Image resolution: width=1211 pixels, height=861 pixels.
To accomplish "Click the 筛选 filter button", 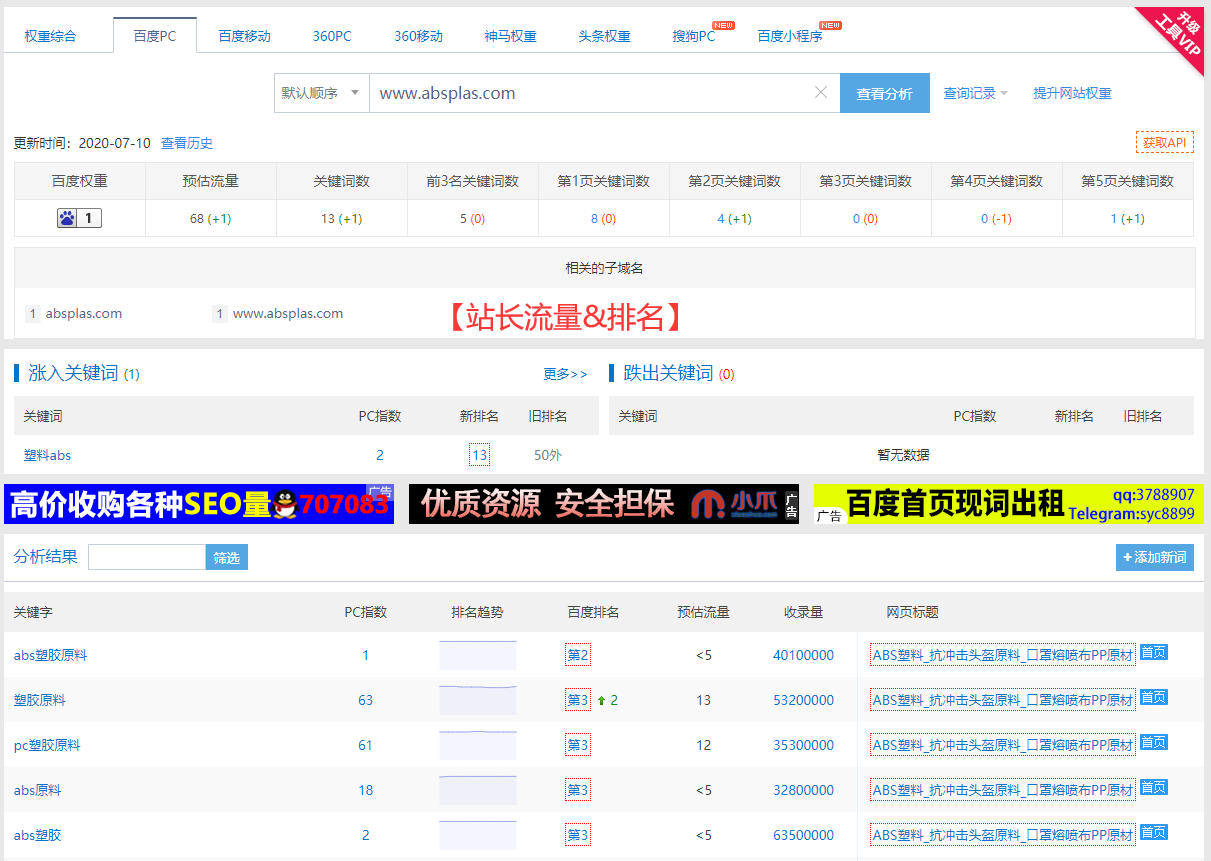I will [227, 557].
